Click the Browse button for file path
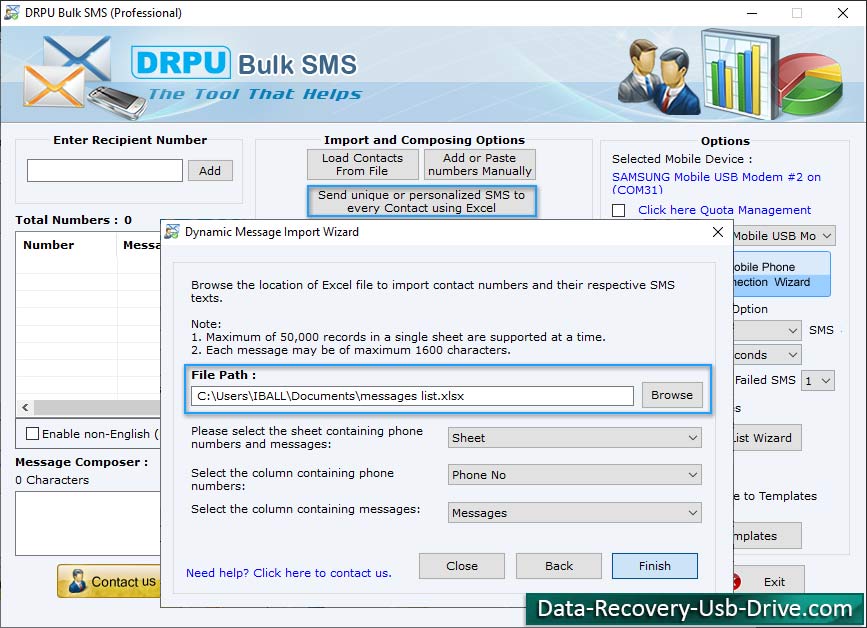This screenshot has height=628, width=867. click(672, 395)
